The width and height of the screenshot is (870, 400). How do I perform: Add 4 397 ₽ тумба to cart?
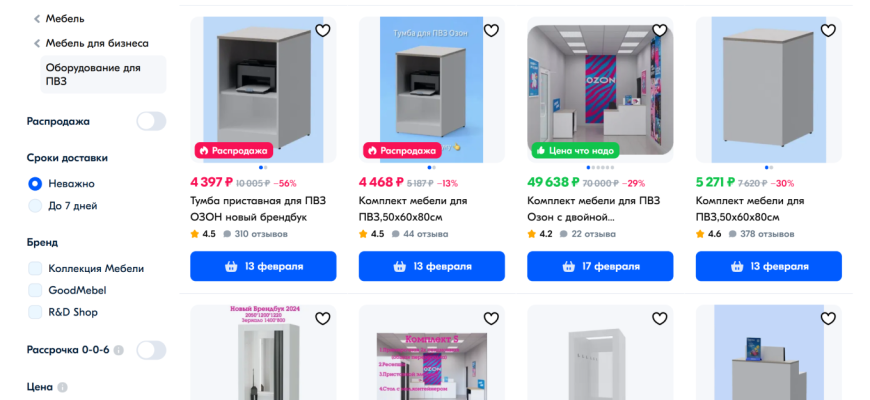point(263,266)
